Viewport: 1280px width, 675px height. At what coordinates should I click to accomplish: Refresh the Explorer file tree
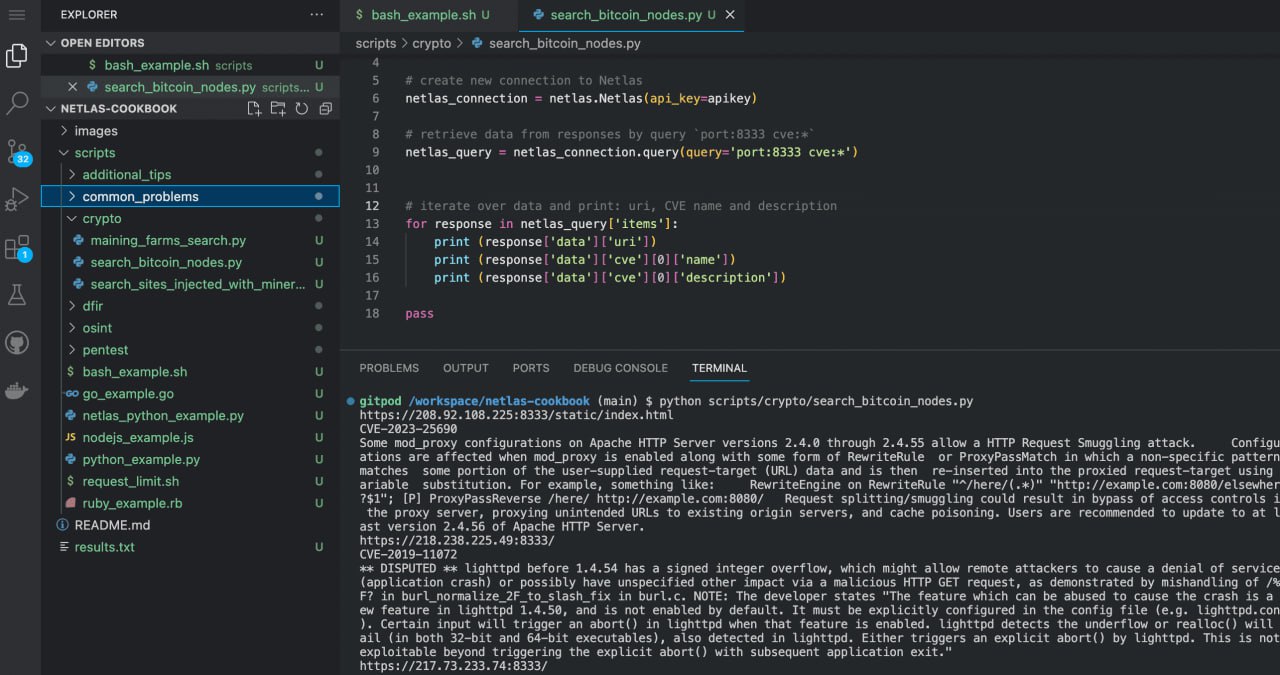click(301, 109)
